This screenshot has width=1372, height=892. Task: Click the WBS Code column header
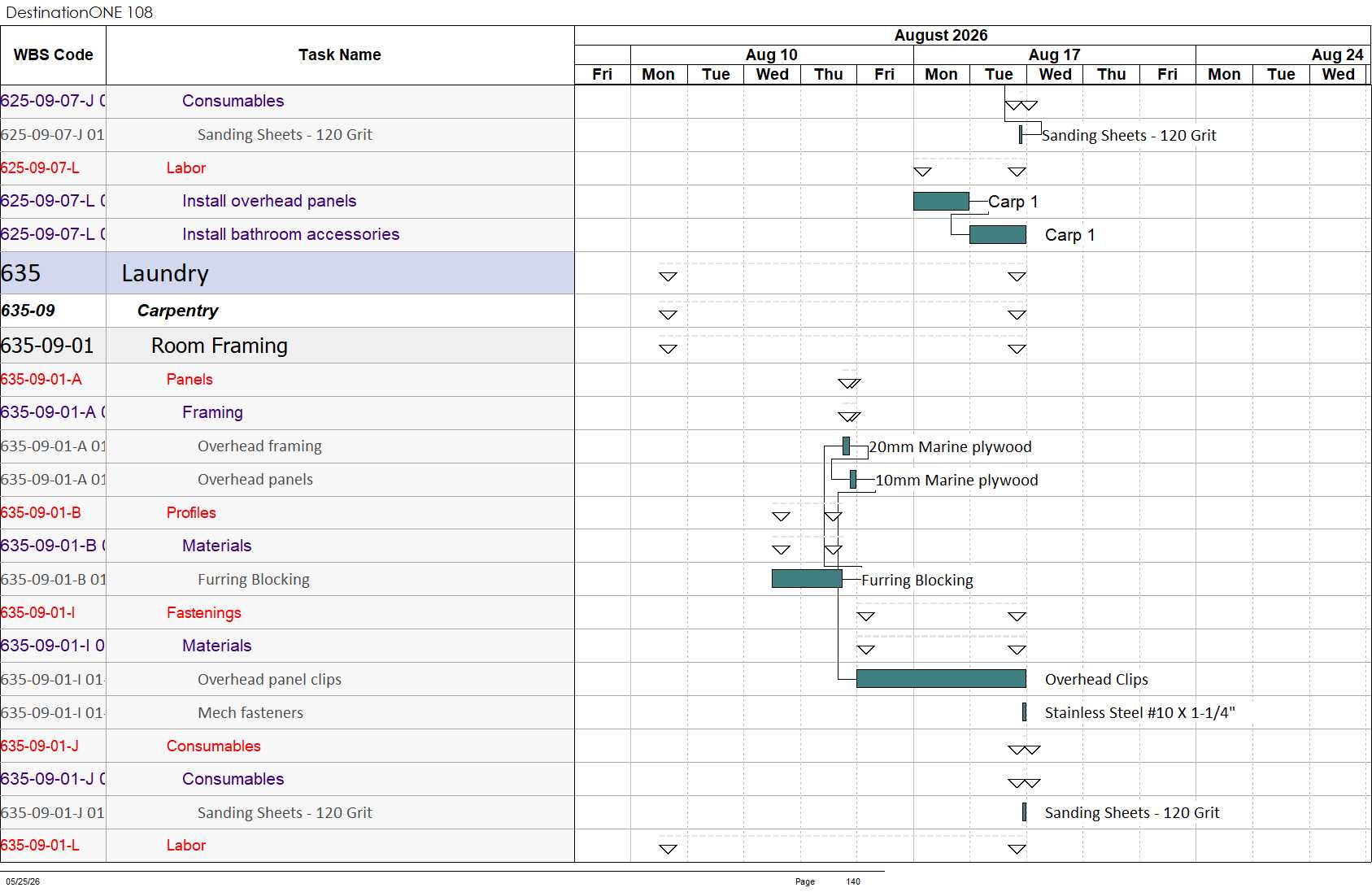coord(53,55)
